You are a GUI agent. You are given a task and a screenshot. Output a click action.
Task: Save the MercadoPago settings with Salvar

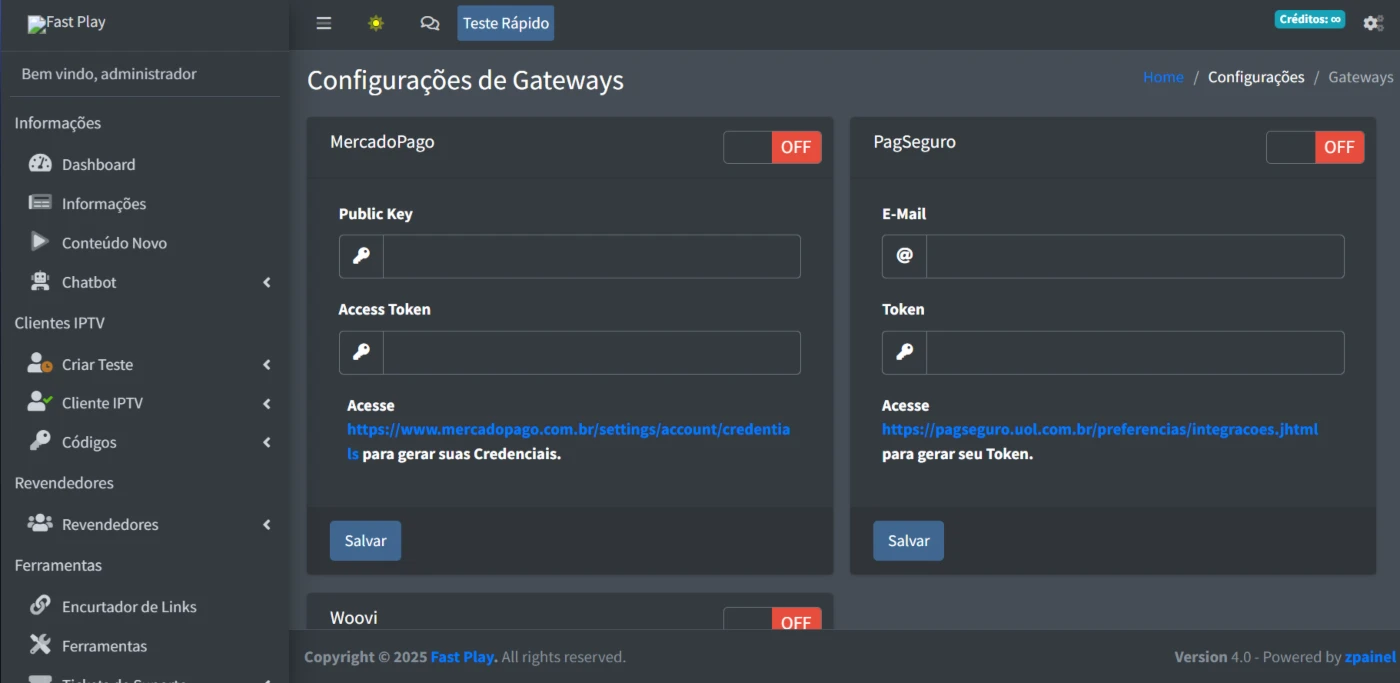coord(365,541)
